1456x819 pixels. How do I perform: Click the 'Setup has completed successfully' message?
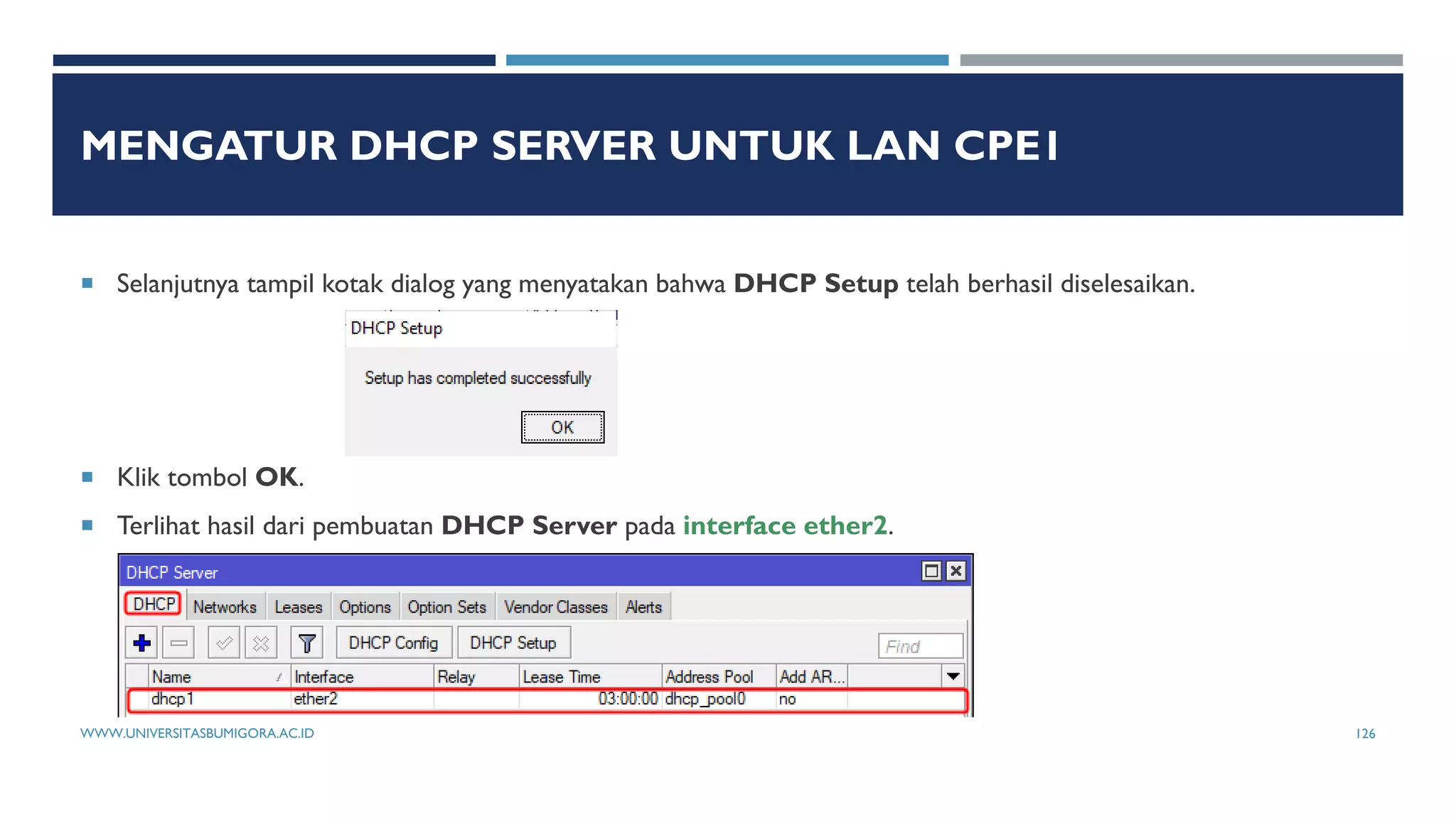point(478,378)
